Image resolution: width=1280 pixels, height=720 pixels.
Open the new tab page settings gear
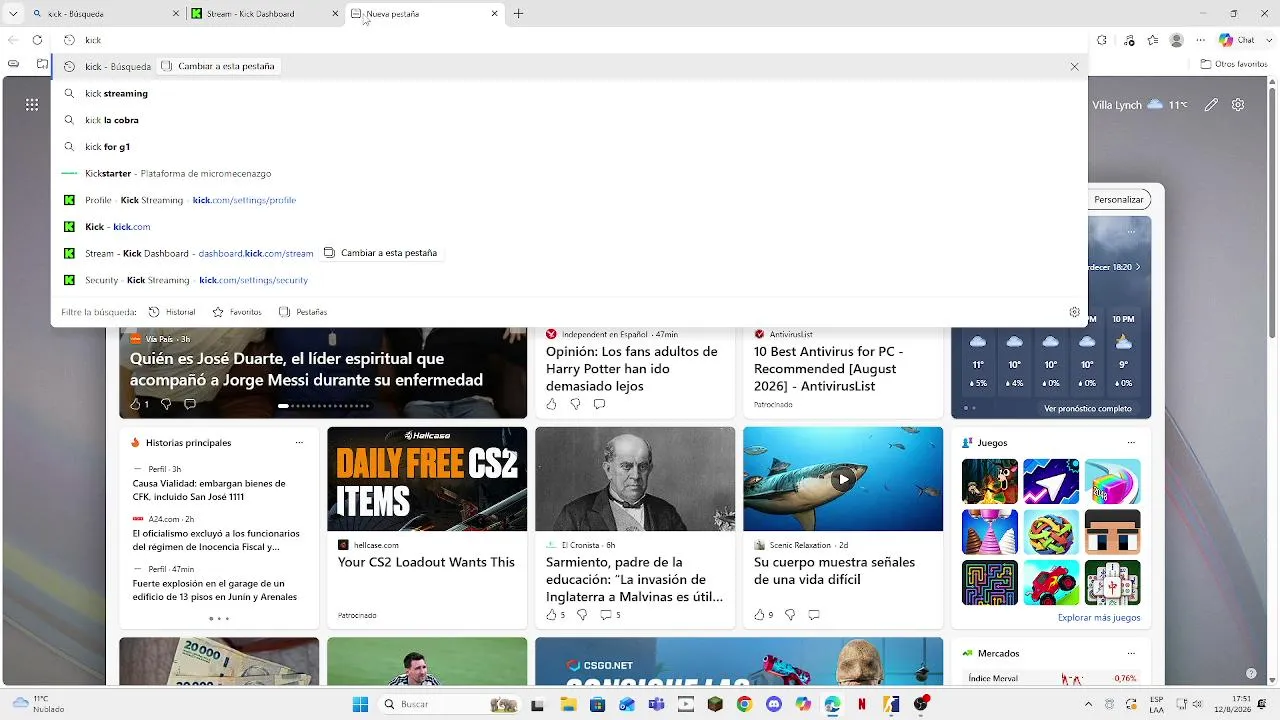click(1238, 105)
